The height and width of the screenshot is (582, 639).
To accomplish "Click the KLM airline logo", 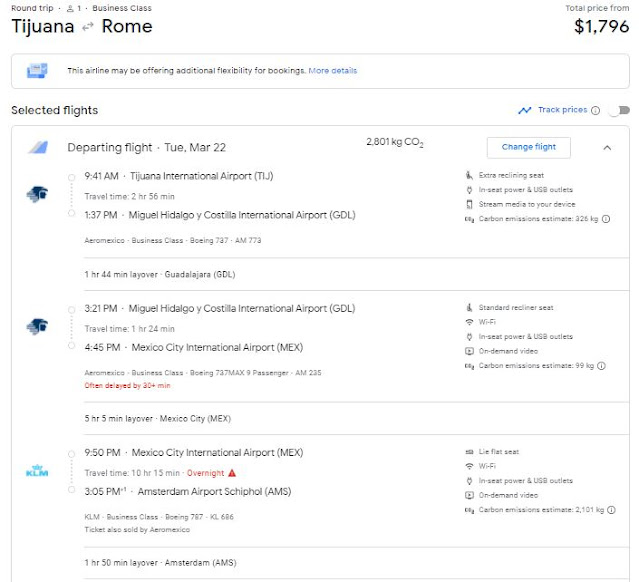I will pos(37,472).
